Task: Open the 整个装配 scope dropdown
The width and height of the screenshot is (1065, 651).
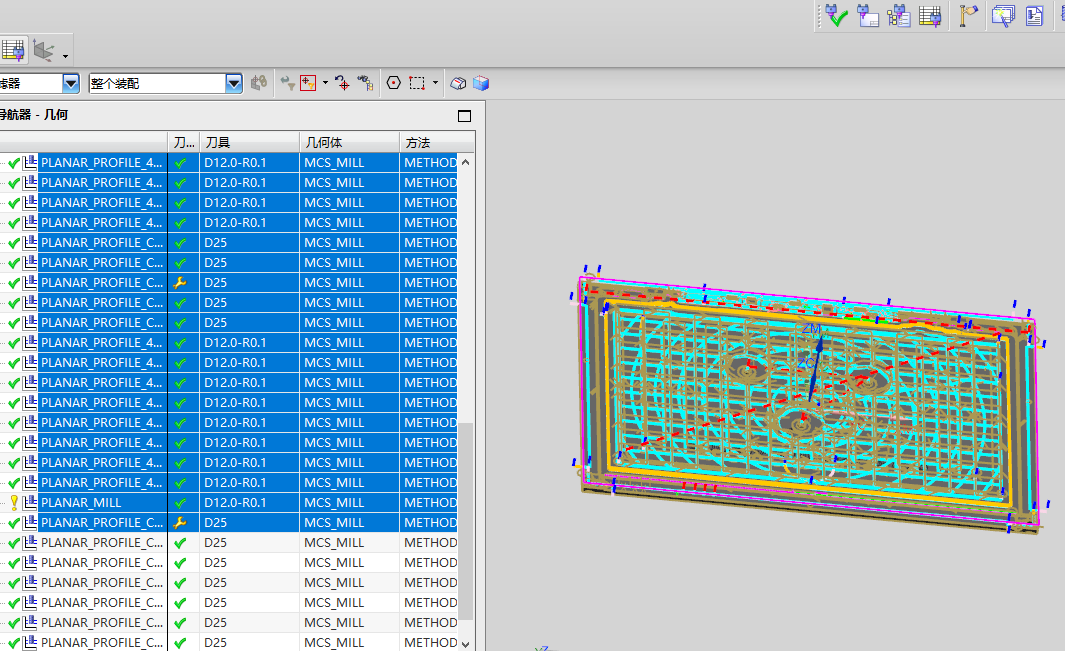Action: [x=233, y=83]
